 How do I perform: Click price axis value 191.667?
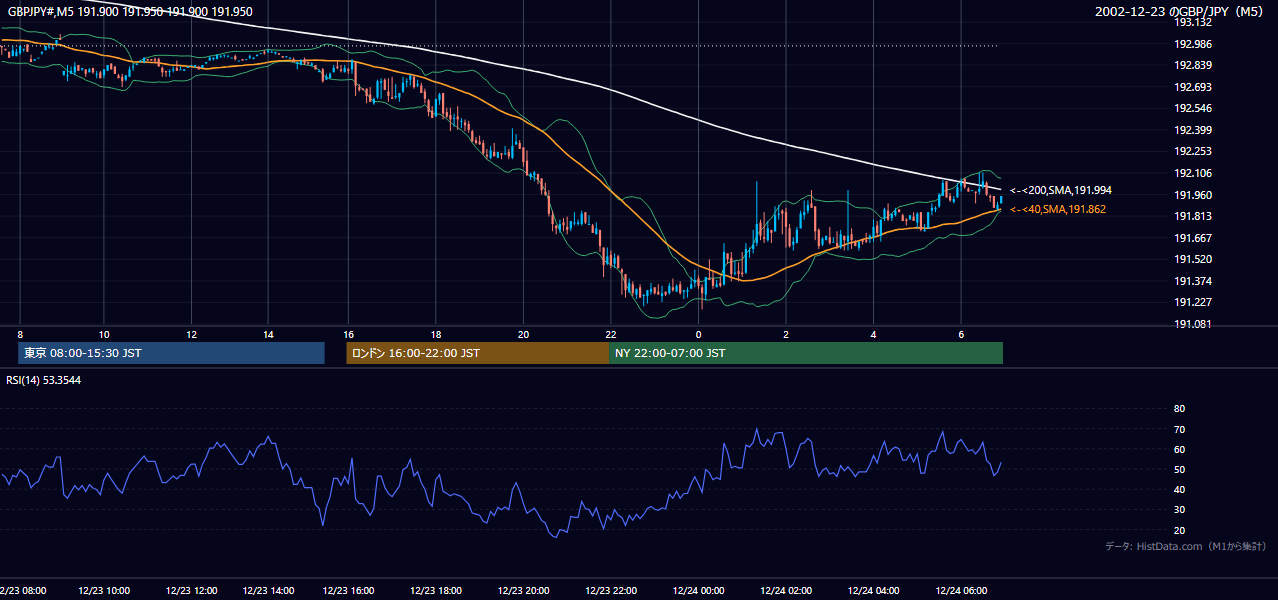pyautogui.click(x=1193, y=238)
